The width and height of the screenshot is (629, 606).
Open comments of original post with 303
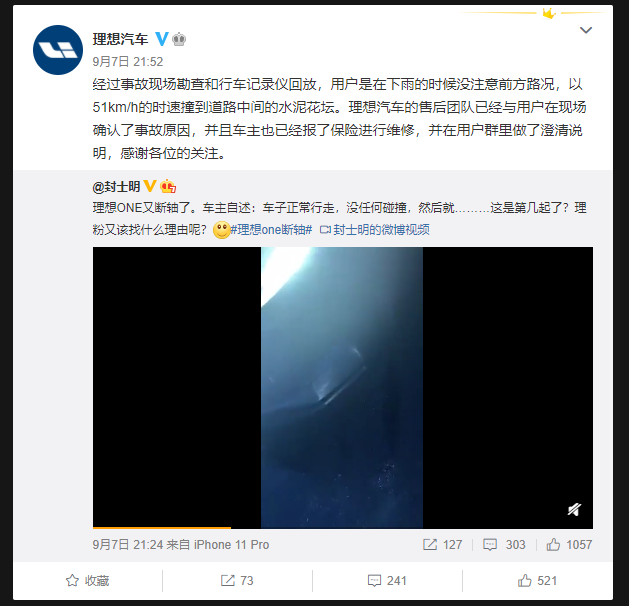pos(504,544)
